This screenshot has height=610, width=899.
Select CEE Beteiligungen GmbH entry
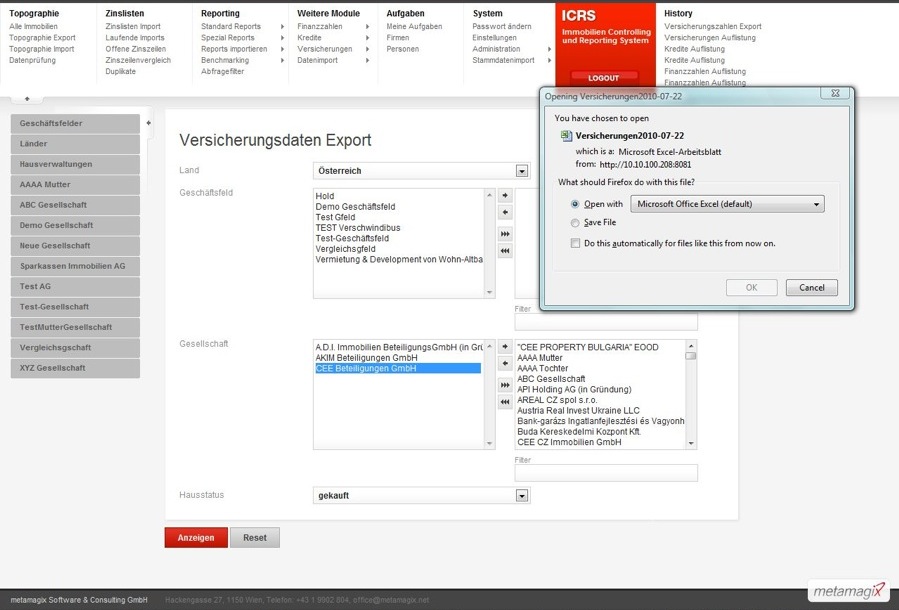398,369
